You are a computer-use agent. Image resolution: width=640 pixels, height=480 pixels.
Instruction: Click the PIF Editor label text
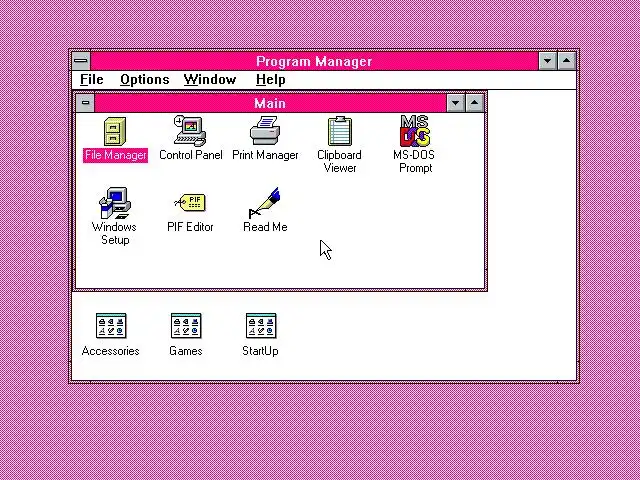click(x=190, y=227)
